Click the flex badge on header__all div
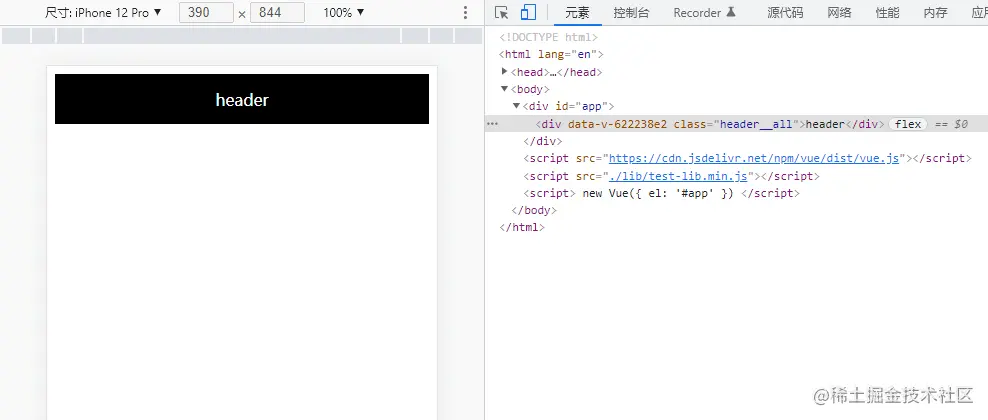The height and width of the screenshot is (420, 988). tap(907, 124)
